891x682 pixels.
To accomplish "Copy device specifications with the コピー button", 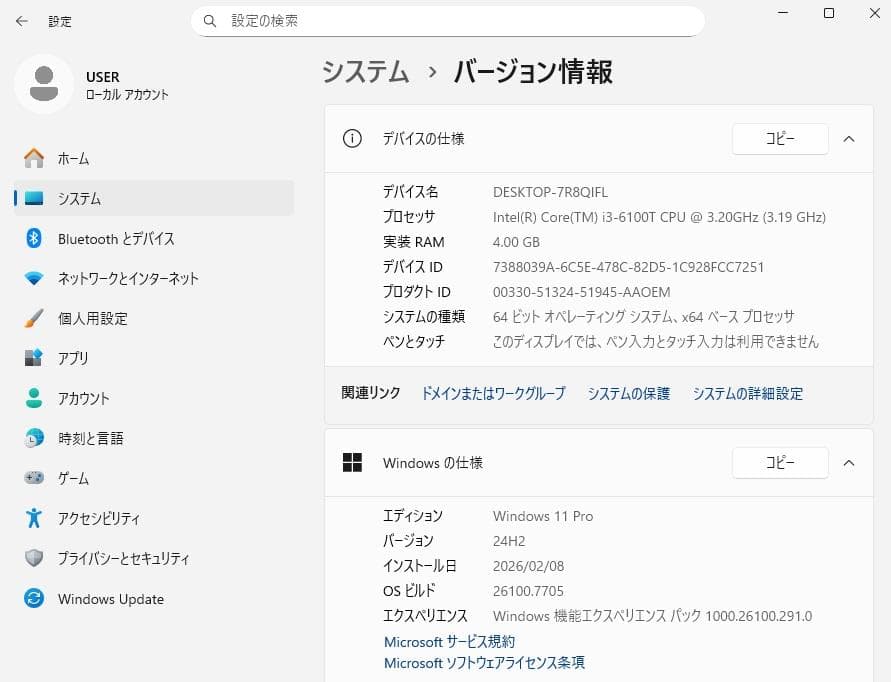I will pos(780,139).
